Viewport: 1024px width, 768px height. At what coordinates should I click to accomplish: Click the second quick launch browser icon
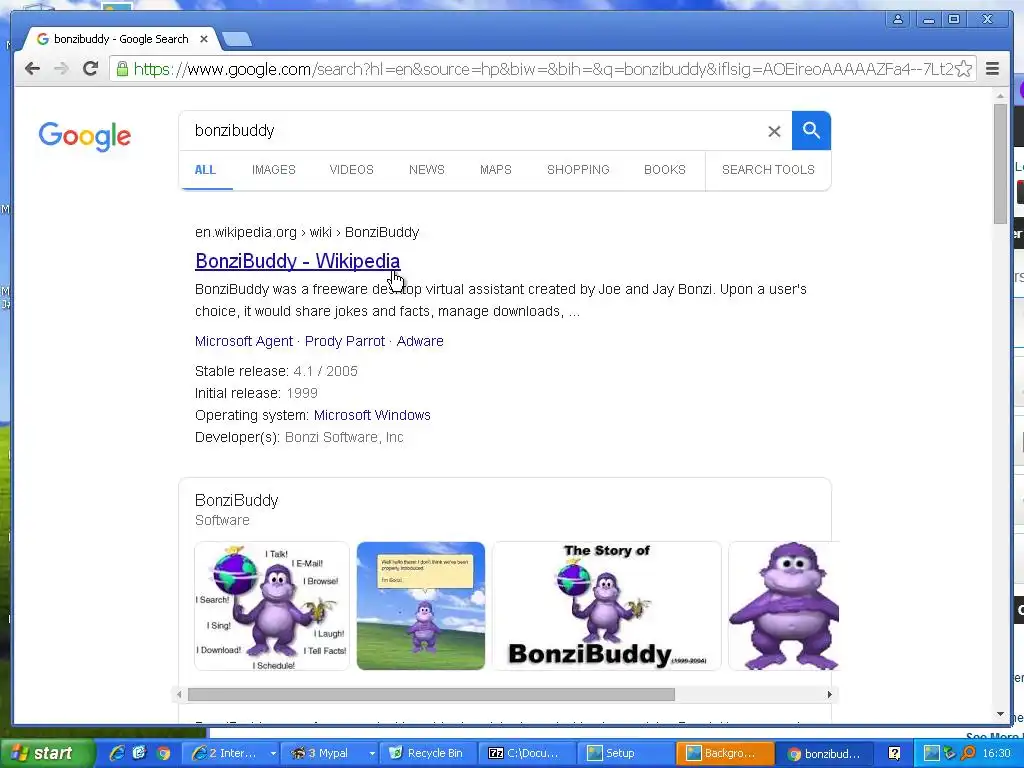[x=140, y=754]
